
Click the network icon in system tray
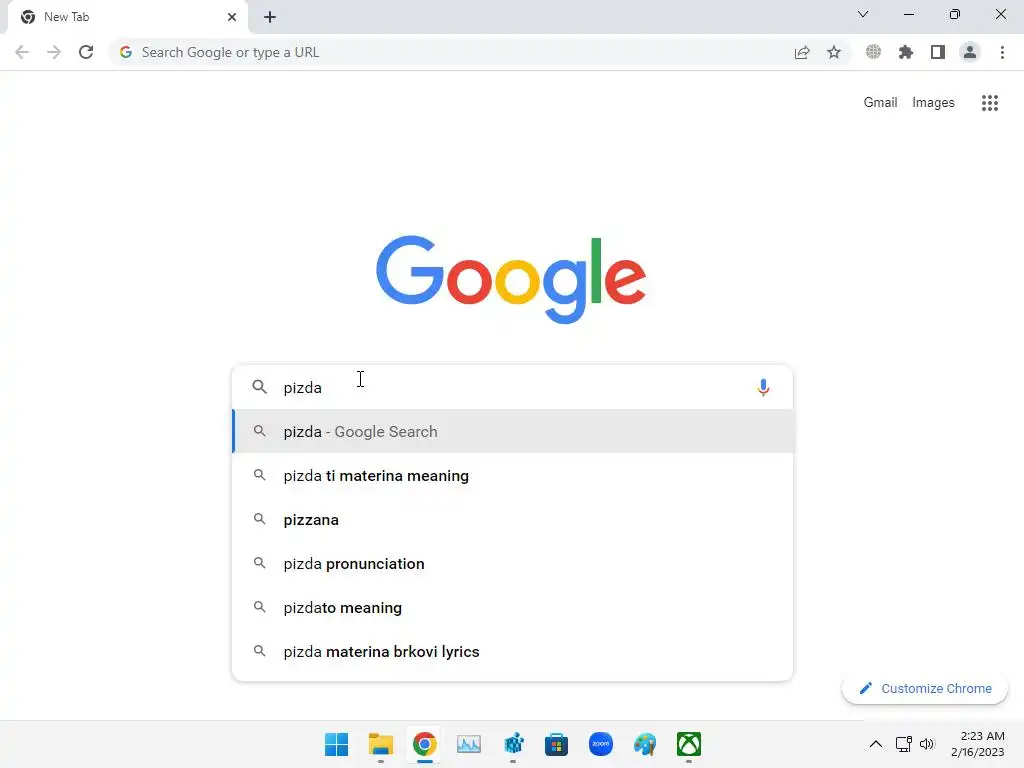[x=904, y=744]
